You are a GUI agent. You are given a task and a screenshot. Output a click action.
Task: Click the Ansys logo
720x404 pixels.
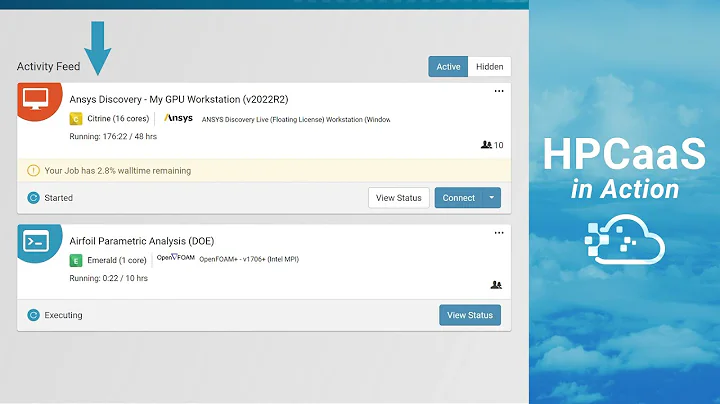(178, 118)
